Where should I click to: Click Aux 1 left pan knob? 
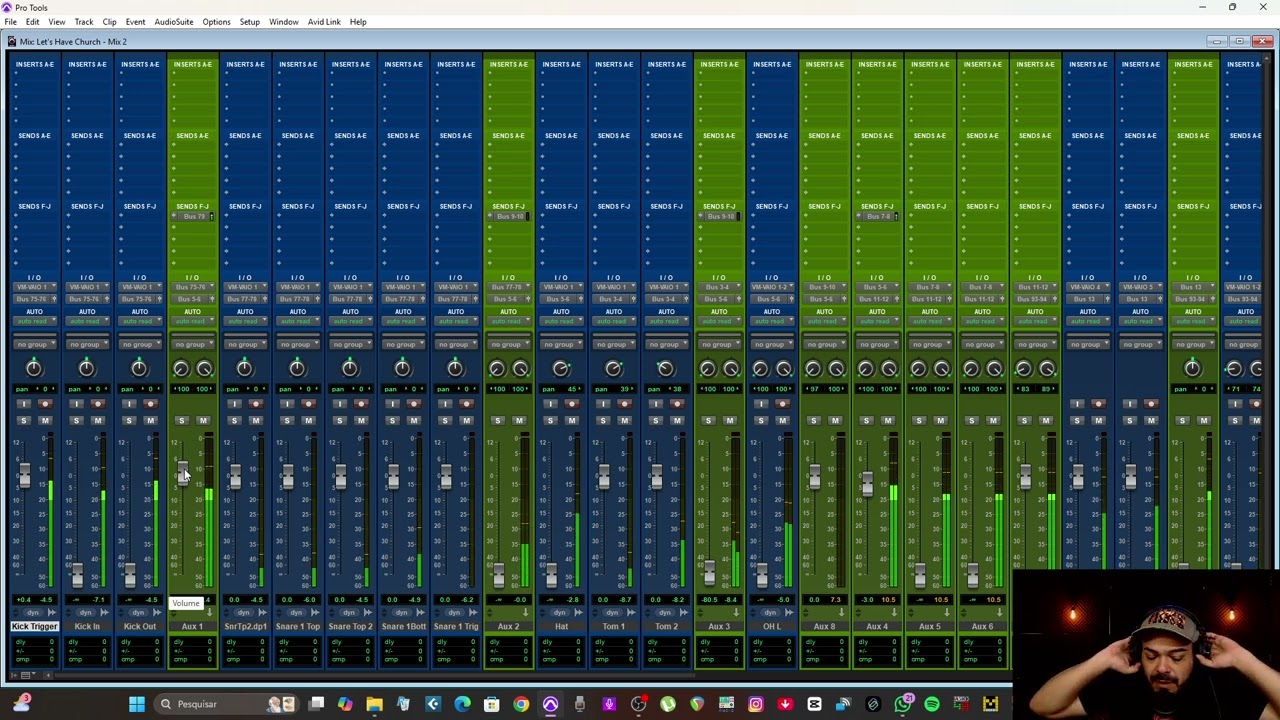click(x=181, y=369)
